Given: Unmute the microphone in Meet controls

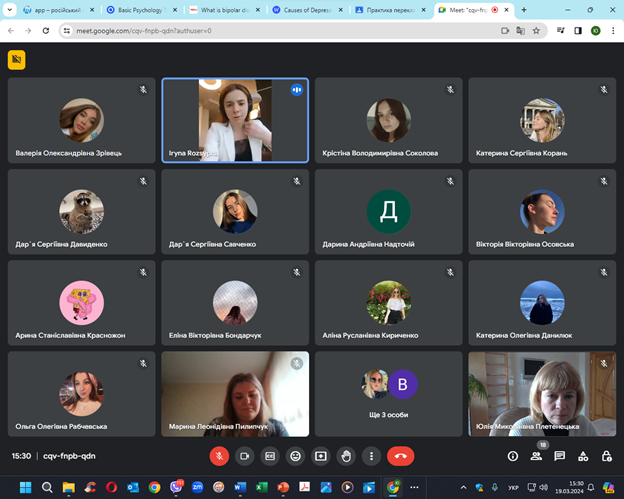Looking at the screenshot, I should [x=219, y=455].
